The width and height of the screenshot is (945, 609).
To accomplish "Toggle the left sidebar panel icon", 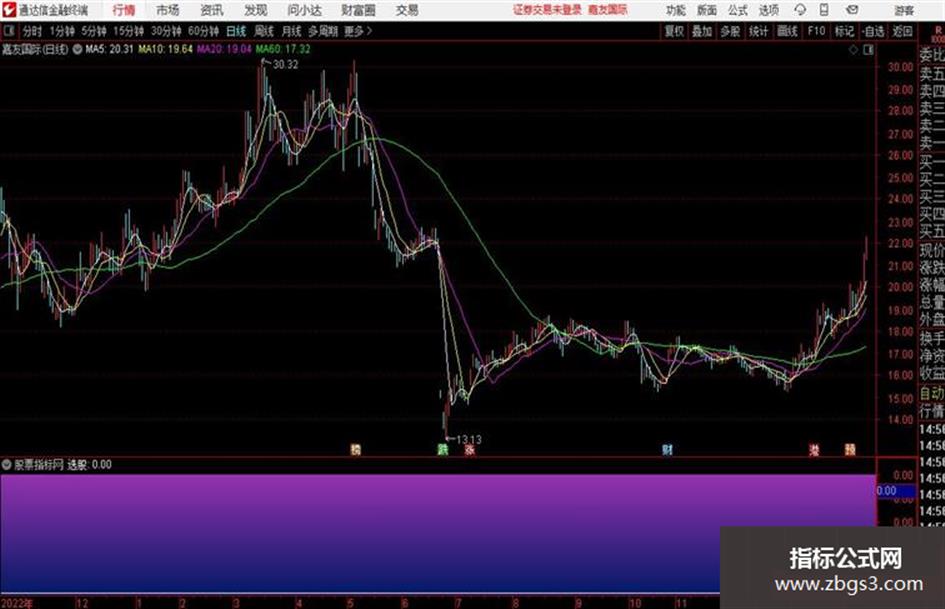I will click(8, 31).
